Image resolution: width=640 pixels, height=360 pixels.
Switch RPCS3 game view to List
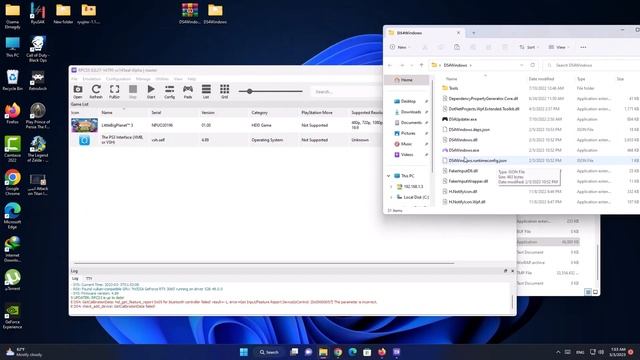click(x=206, y=91)
